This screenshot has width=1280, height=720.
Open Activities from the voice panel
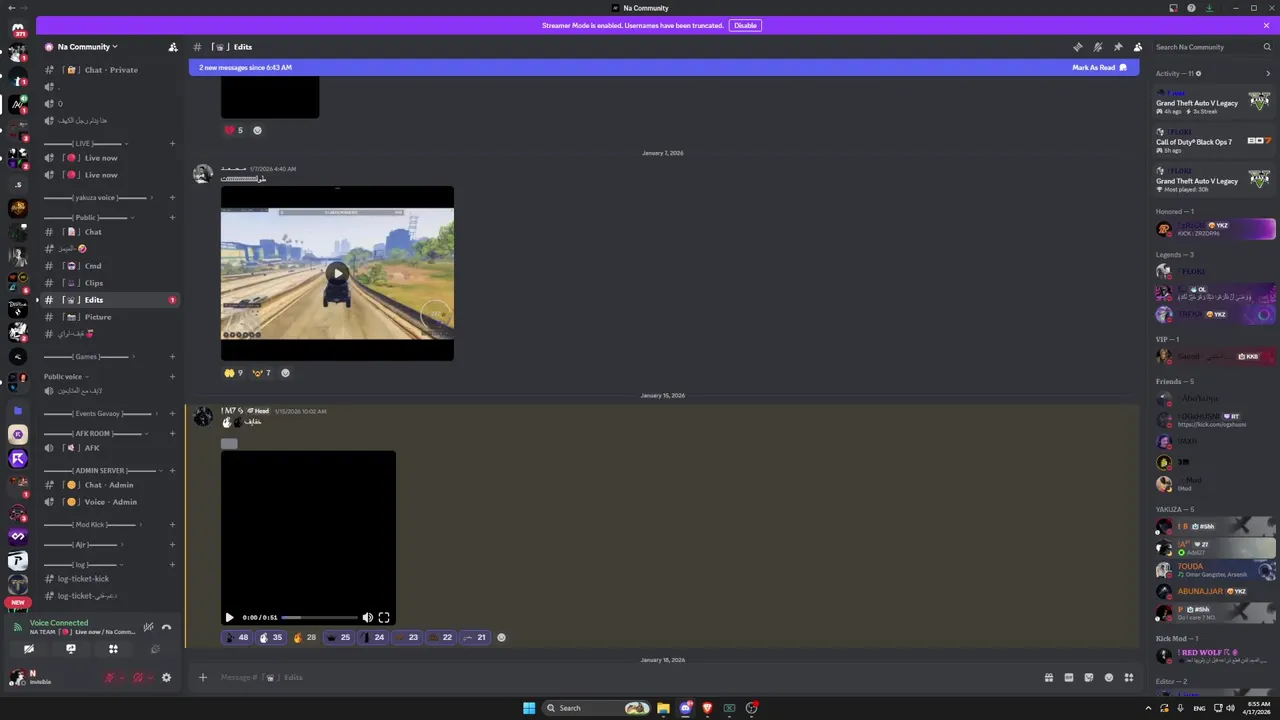click(113, 649)
